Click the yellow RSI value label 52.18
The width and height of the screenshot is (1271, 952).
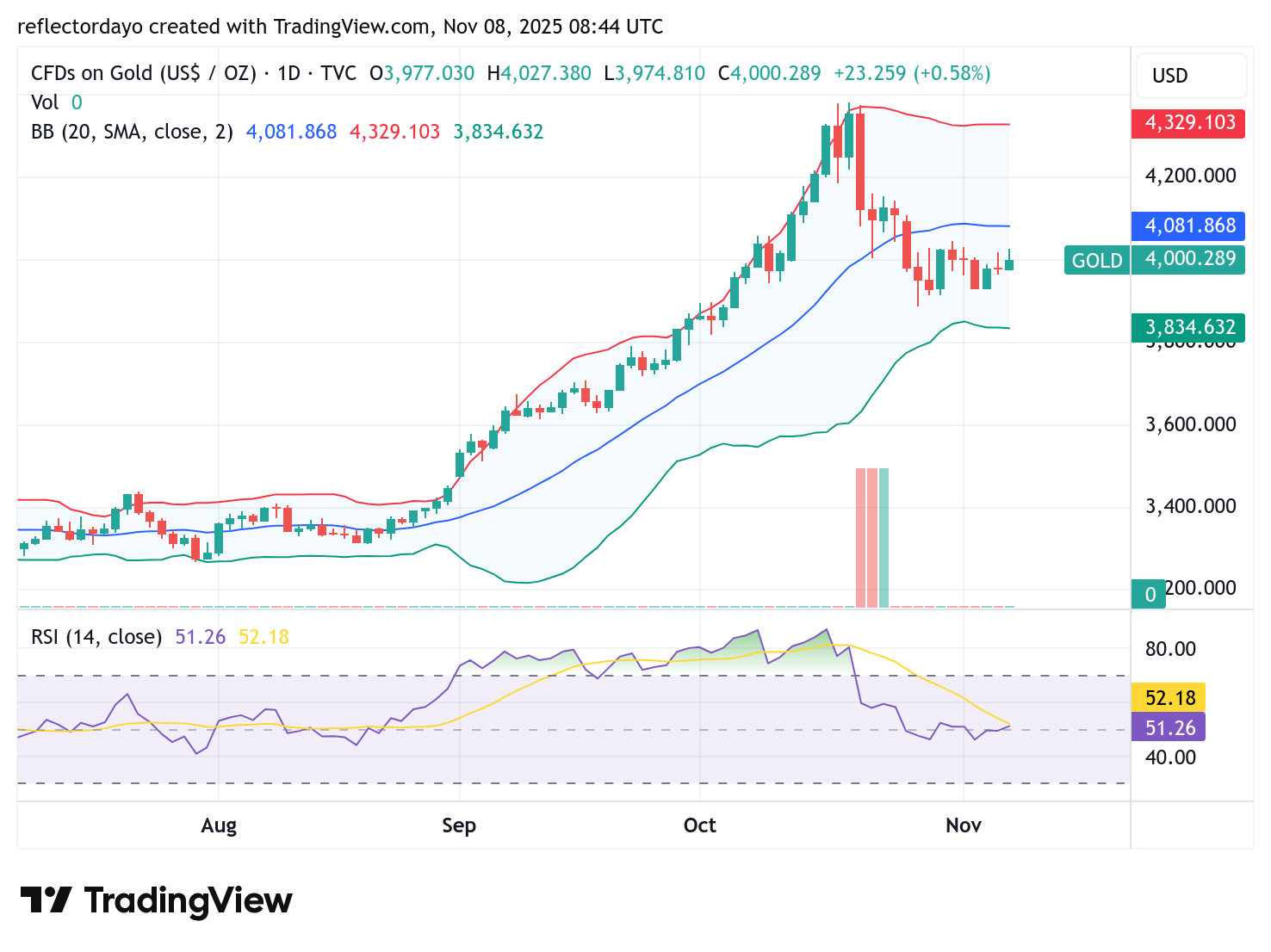click(1169, 697)
